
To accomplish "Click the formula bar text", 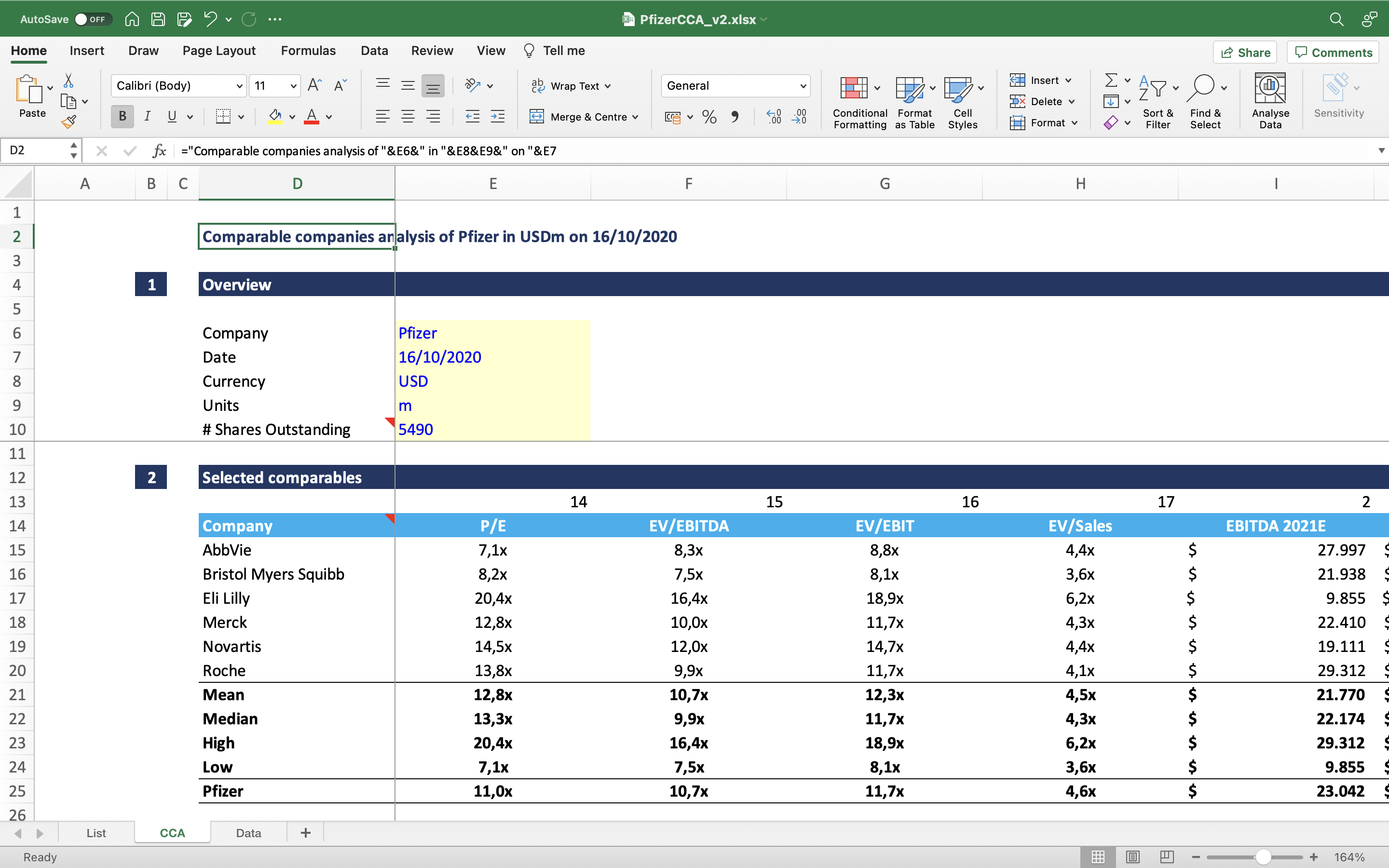I will pos(368,151).
